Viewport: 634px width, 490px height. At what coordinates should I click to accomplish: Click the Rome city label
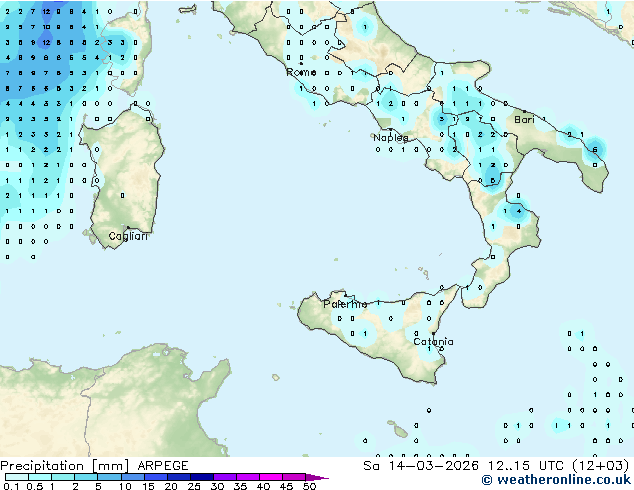click(x=301, y=72)
